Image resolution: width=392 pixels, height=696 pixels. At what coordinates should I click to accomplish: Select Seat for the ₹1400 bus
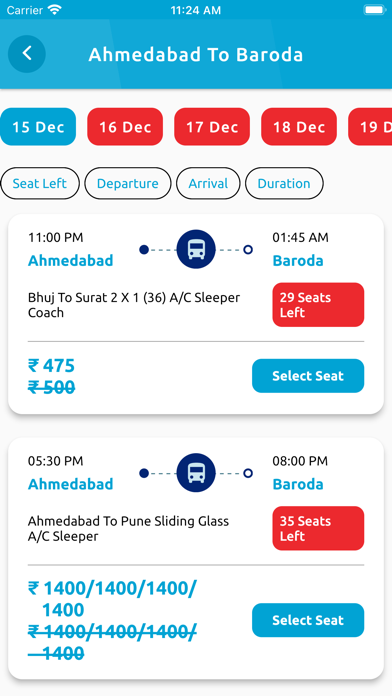pyautogui.click(x=308, y=620)
